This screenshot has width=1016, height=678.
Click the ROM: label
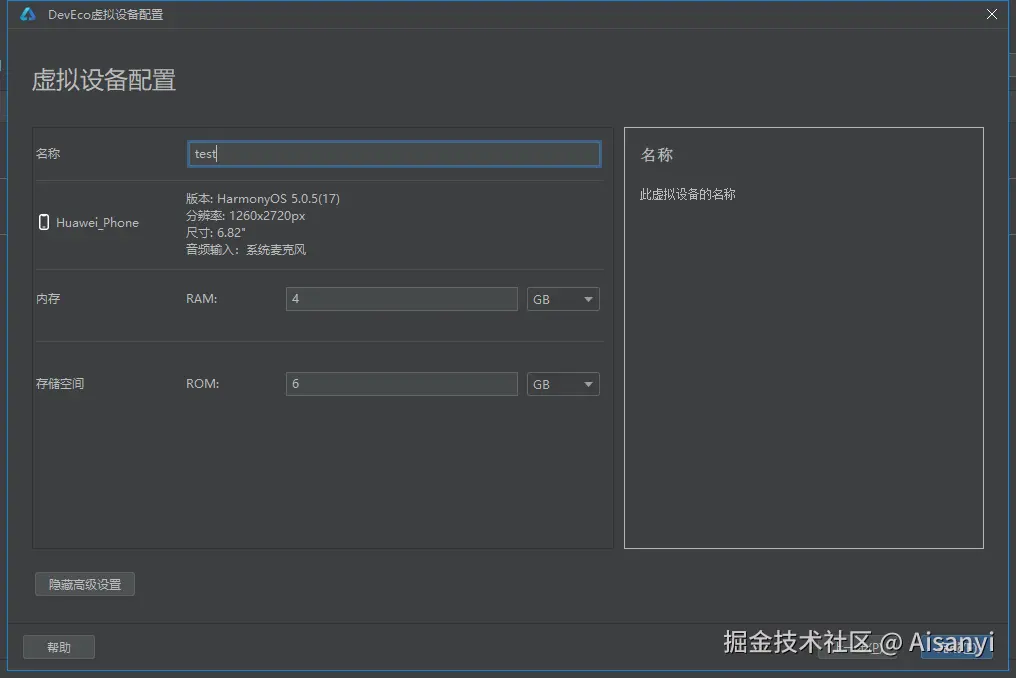pos(202,384)
